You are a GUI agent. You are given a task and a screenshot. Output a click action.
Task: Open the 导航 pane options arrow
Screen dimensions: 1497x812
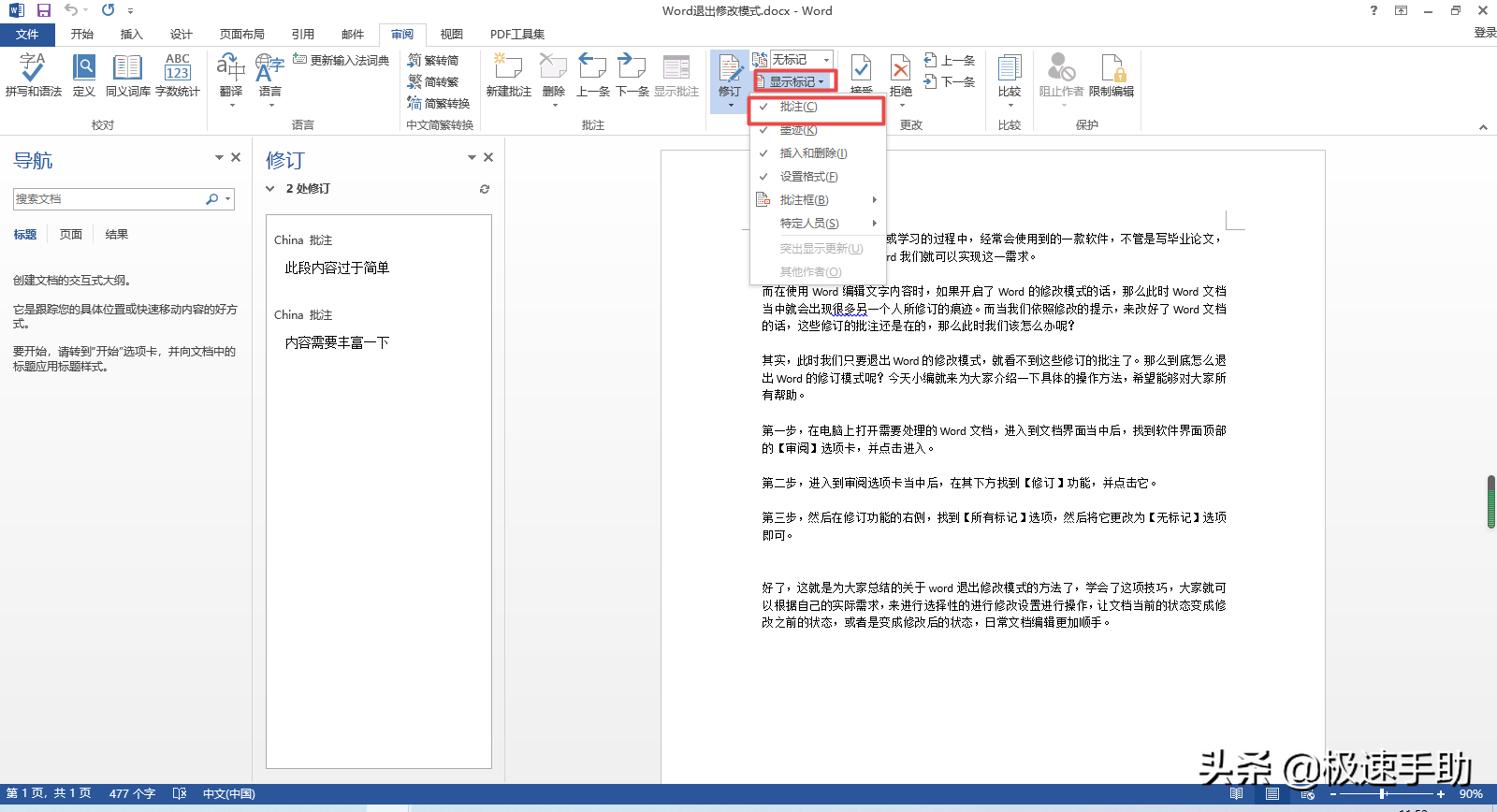(219, 157)
